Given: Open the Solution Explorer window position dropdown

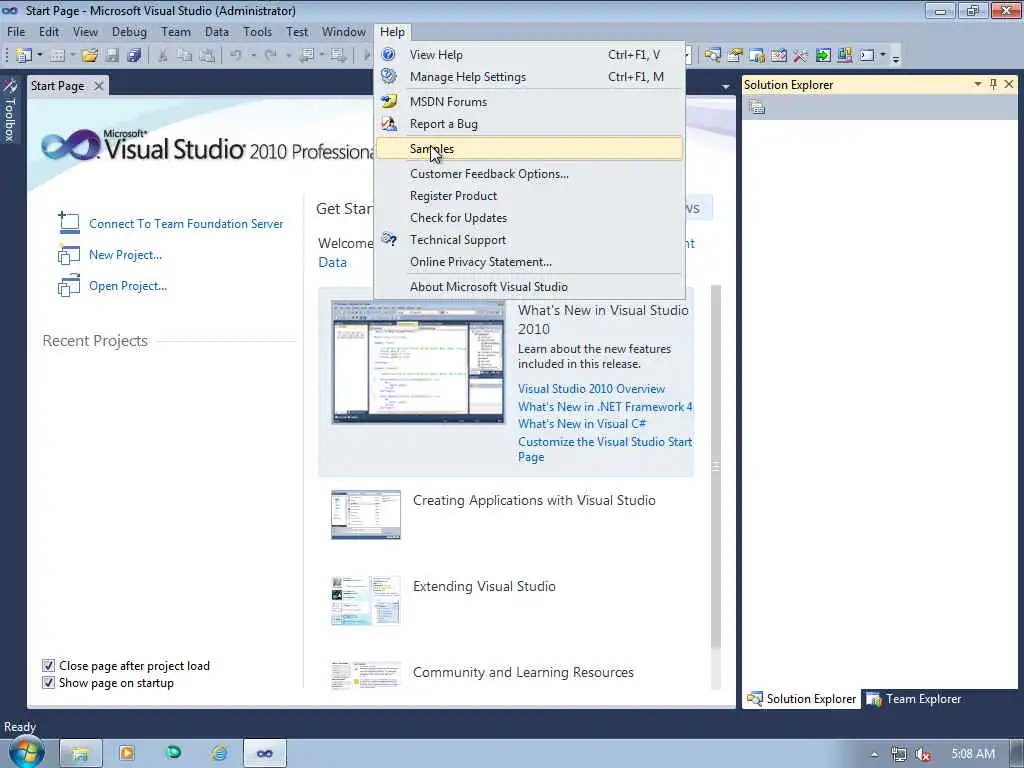Looking at the screenshot, I should pos(978,84).
